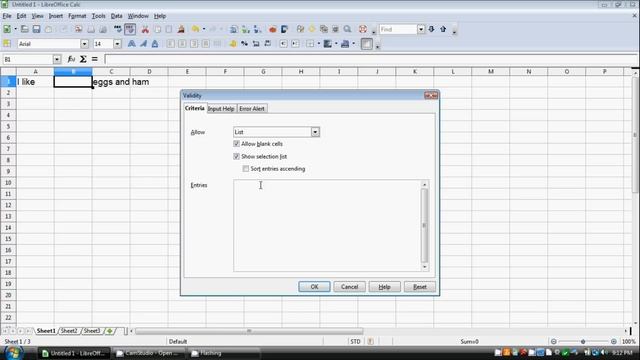Click Help button in Validity dialog
Viewport: 640px width, 360px height.
[x=384, y=287]
